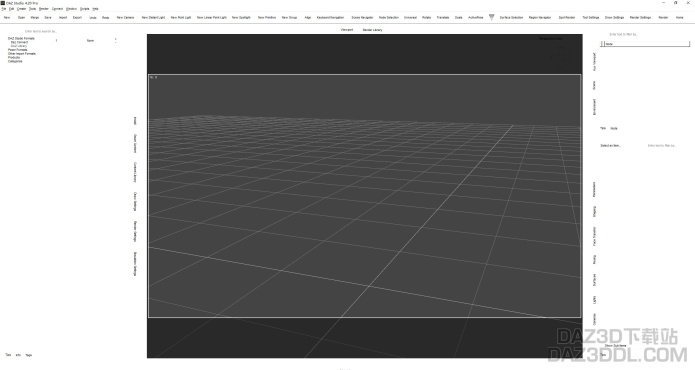Select the Spot Render tool
The image size is (695, 370).
click(x=566, y=18)
